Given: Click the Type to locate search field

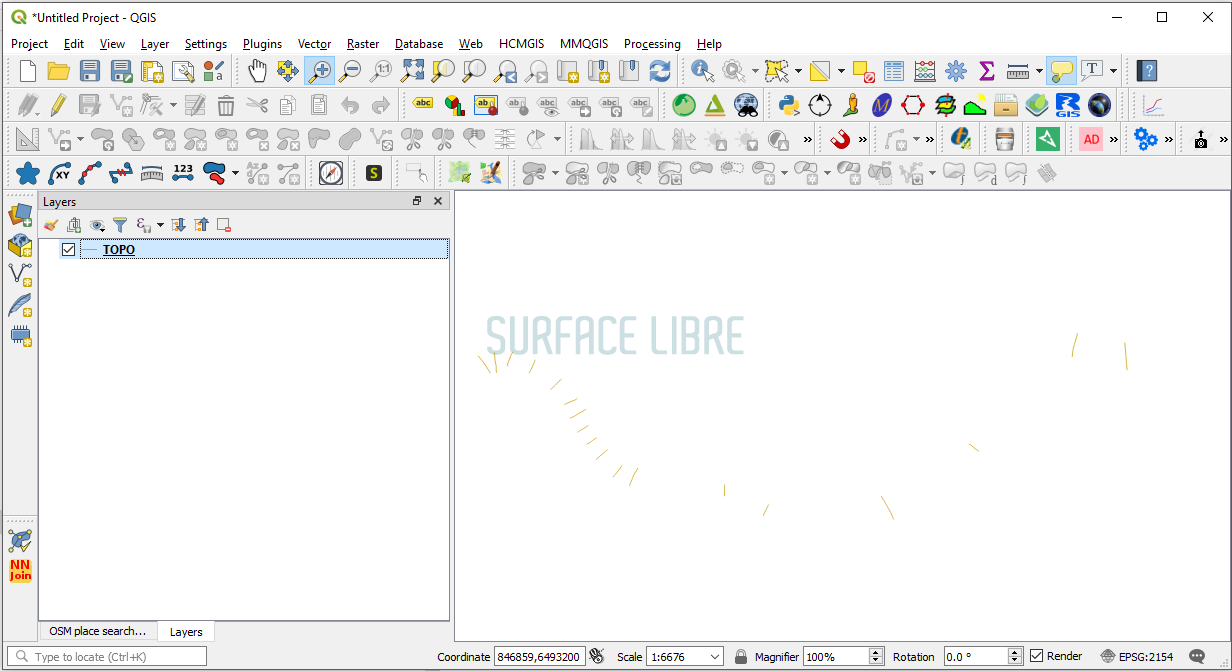Looking at the screenshot, I should 110,657.
